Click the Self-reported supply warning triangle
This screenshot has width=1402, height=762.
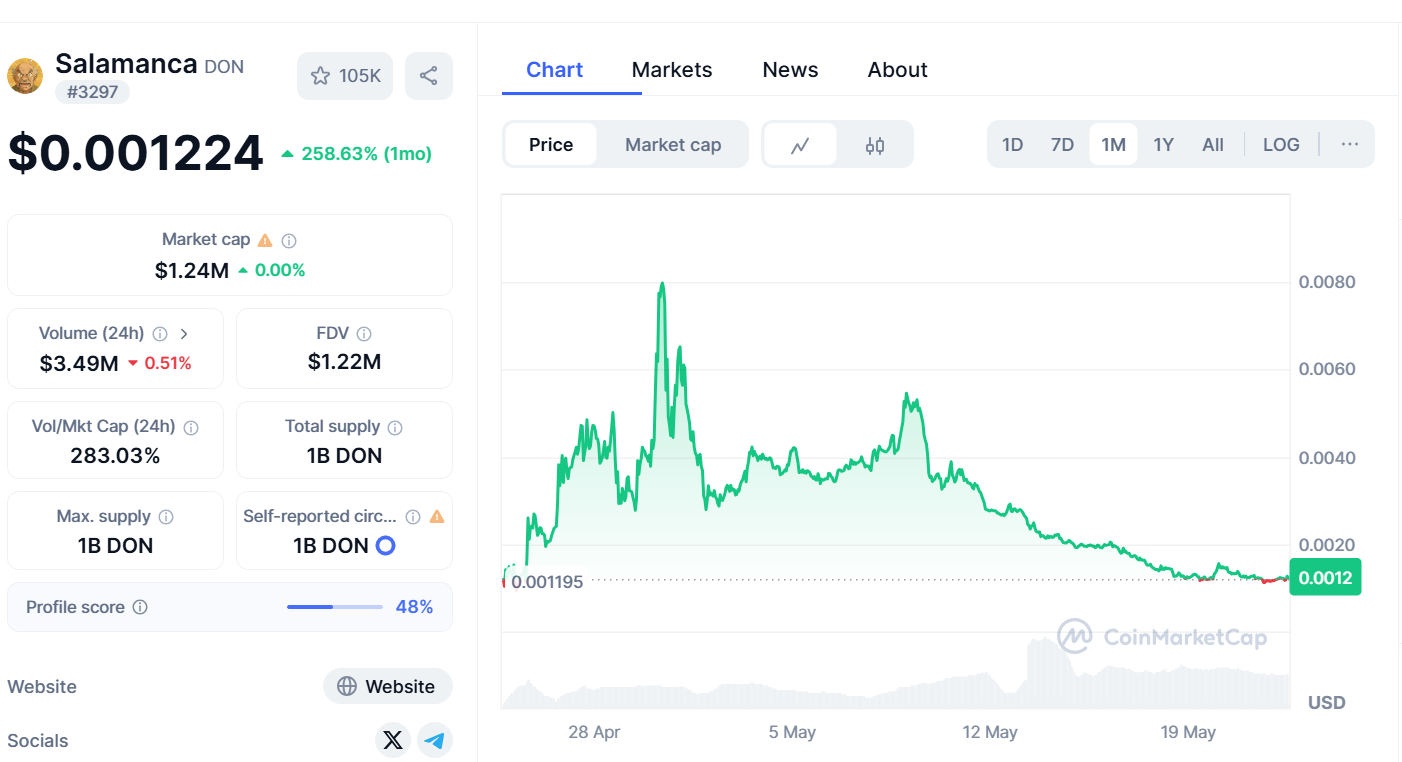[x=437, y=517]
